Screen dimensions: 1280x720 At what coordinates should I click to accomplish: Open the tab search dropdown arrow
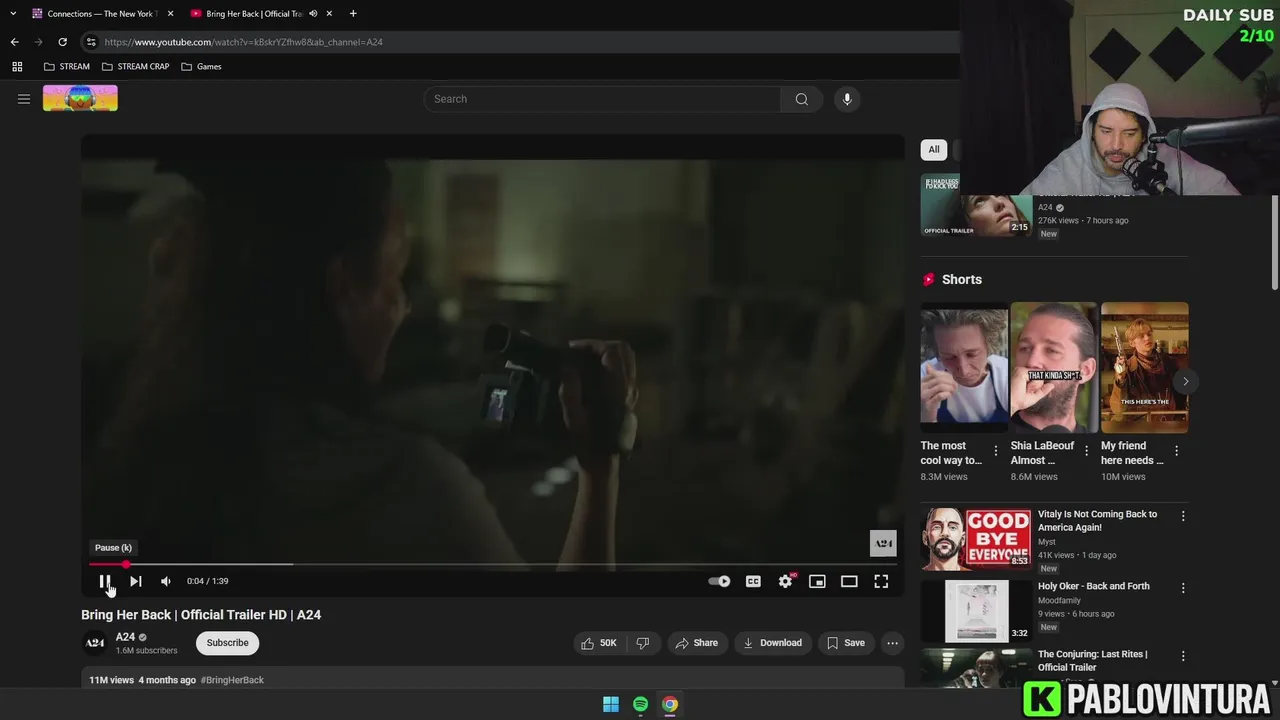(x=13, y=14)
